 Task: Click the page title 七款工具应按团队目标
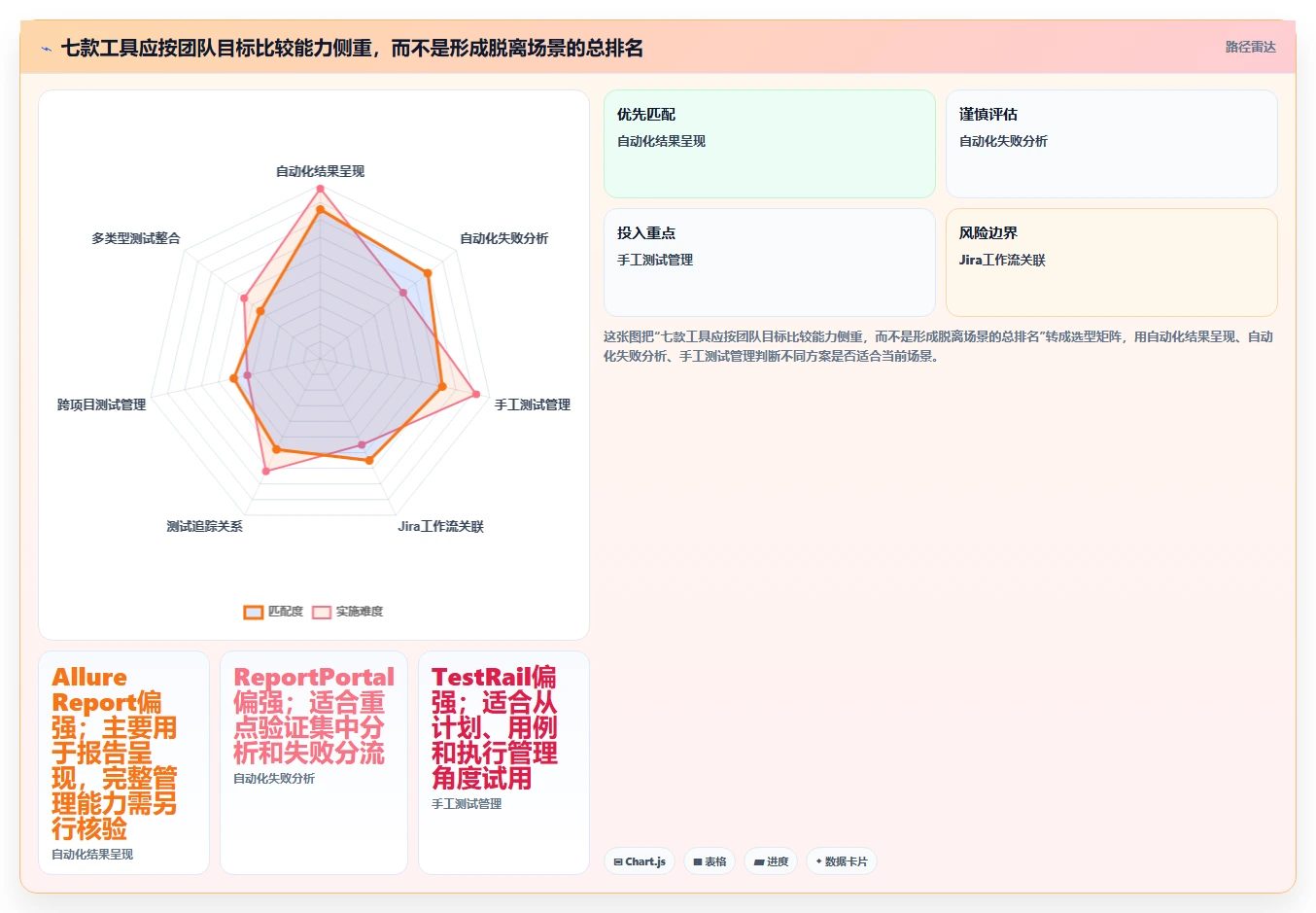[x=352, y=49]
